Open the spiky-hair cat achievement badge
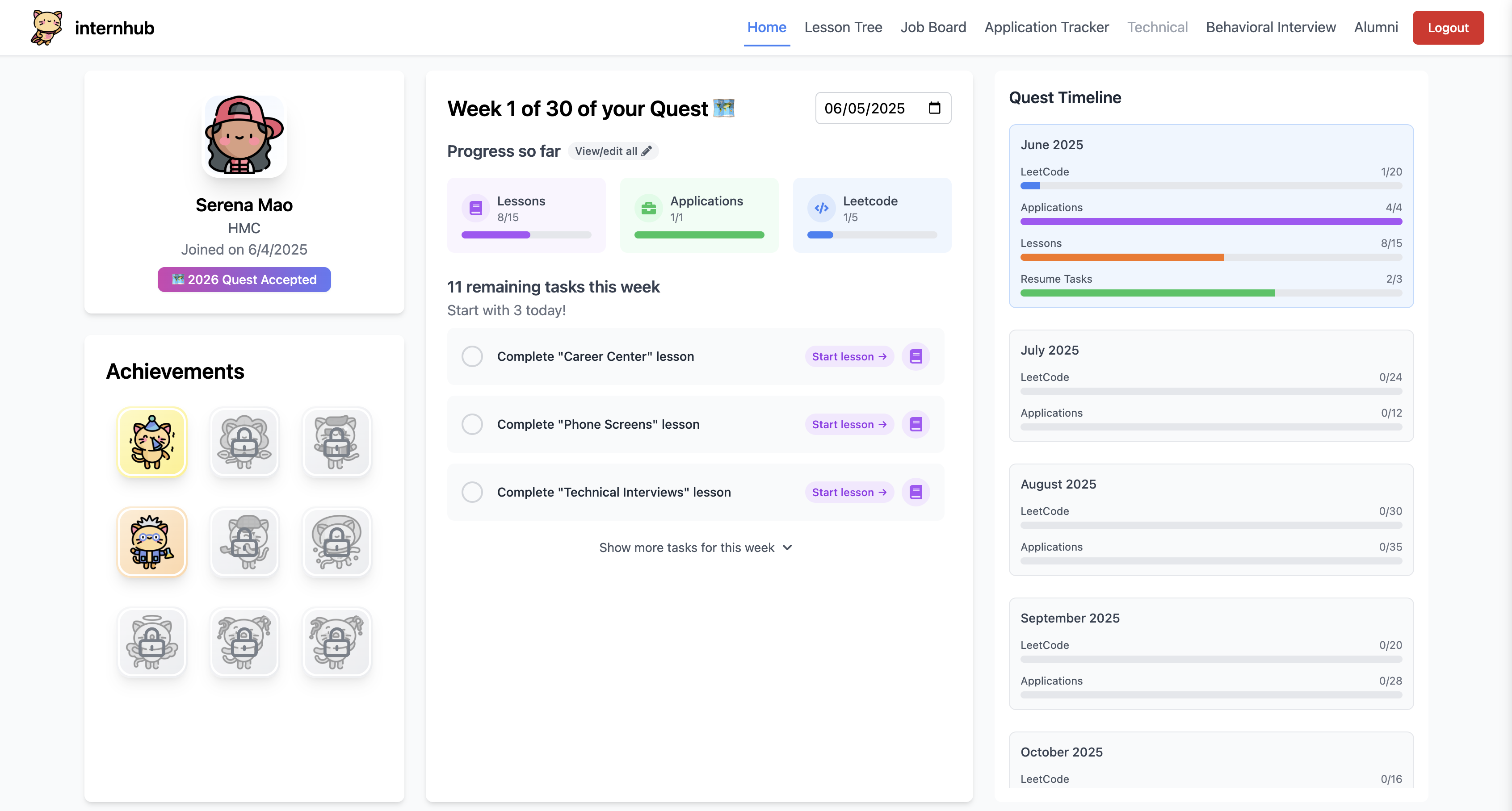1512x811 pixels. coord(152,542)
